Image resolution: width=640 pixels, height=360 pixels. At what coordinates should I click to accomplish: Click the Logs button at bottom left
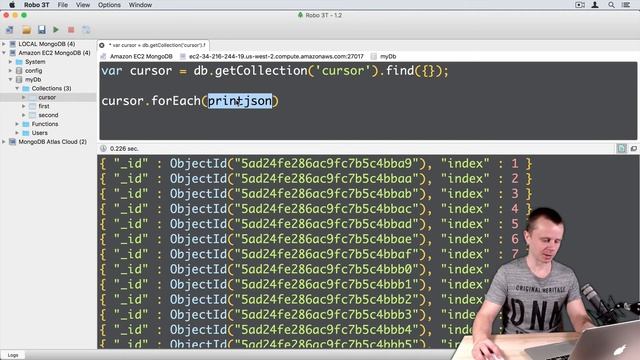[13, 355]
